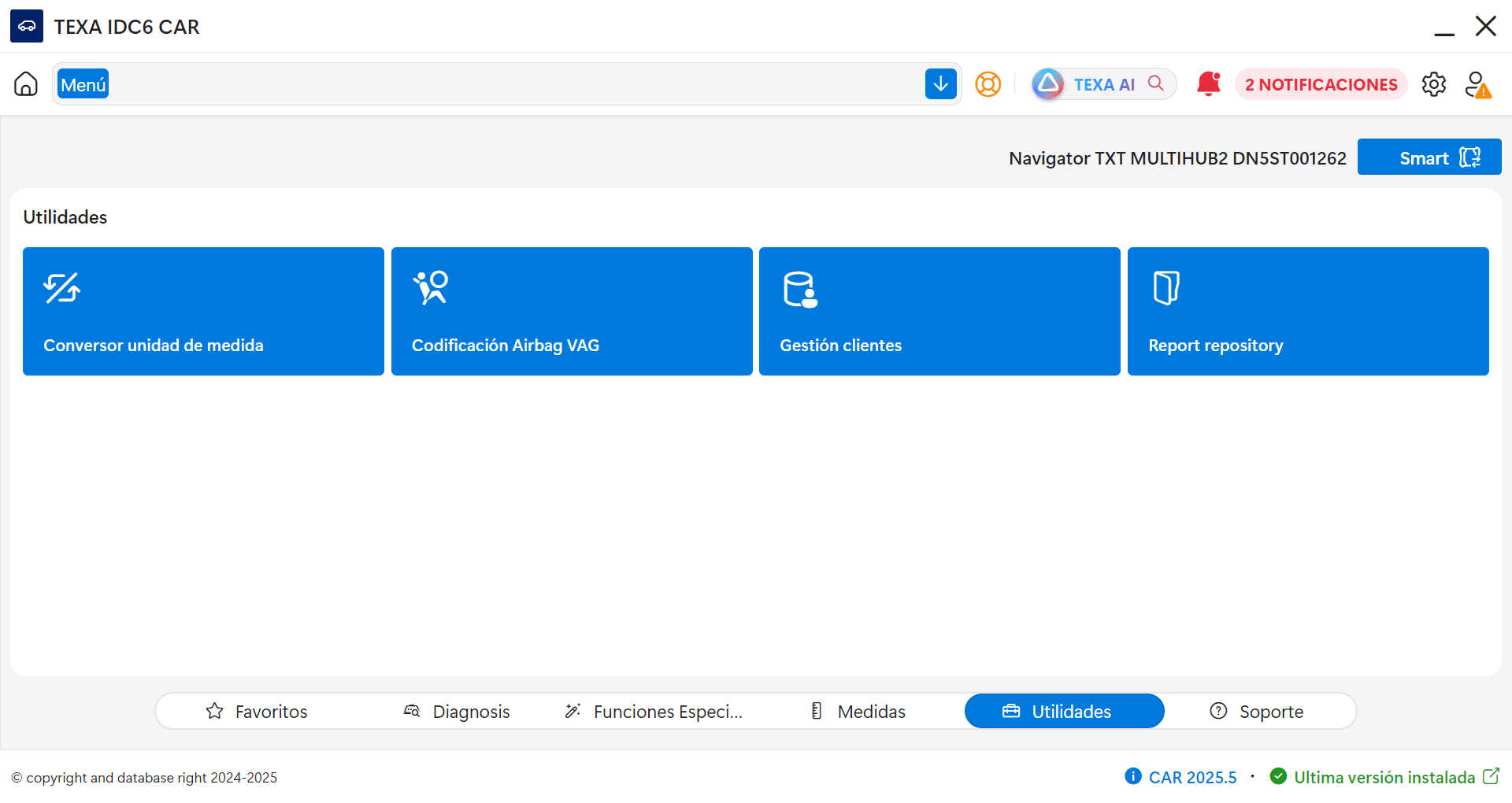
Task: Go to the Home screen icon
Action: (26, 83)
